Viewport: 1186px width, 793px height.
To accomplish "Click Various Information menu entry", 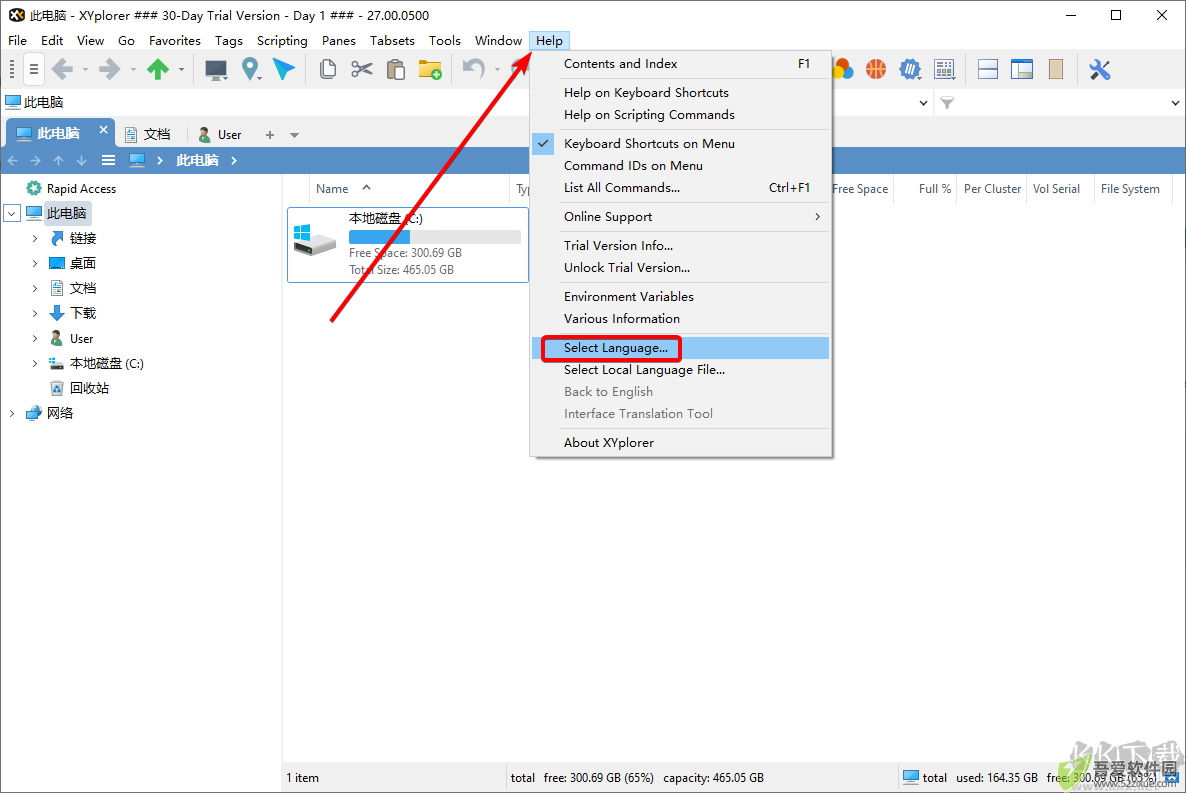I will click(681, 319).
